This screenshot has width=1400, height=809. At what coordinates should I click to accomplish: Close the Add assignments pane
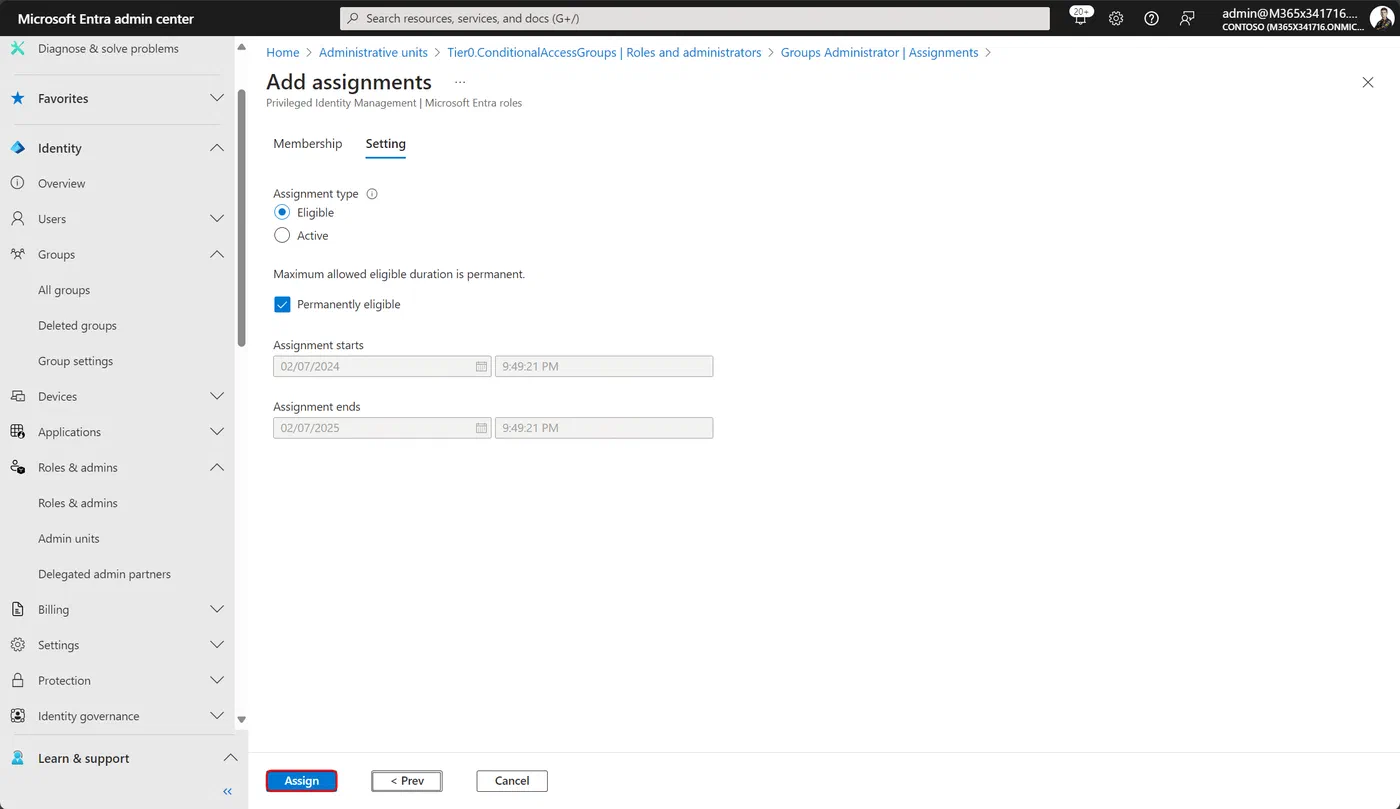coord(1368,82)
